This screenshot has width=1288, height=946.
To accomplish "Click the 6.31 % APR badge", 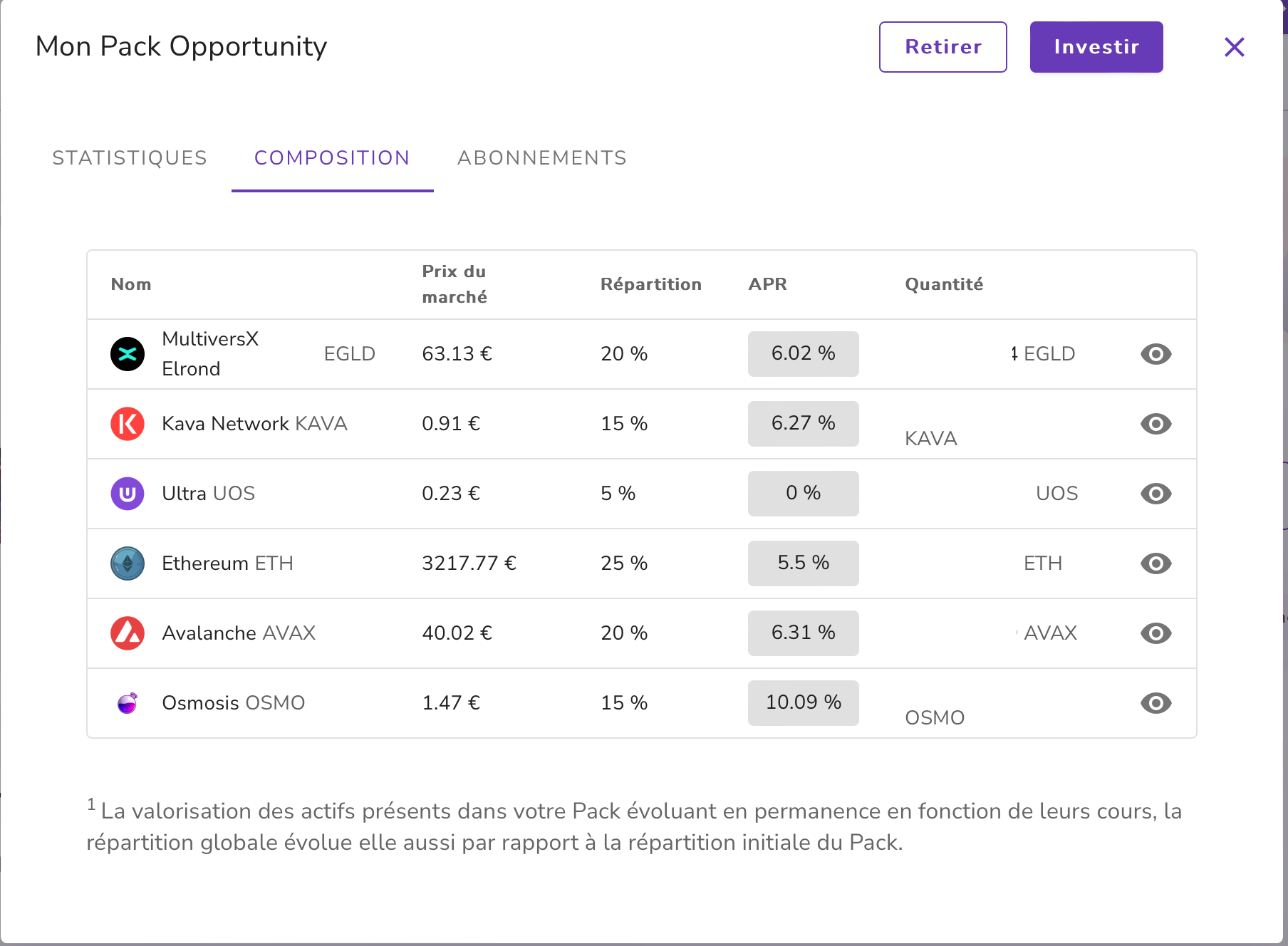I will pos(803,633).
